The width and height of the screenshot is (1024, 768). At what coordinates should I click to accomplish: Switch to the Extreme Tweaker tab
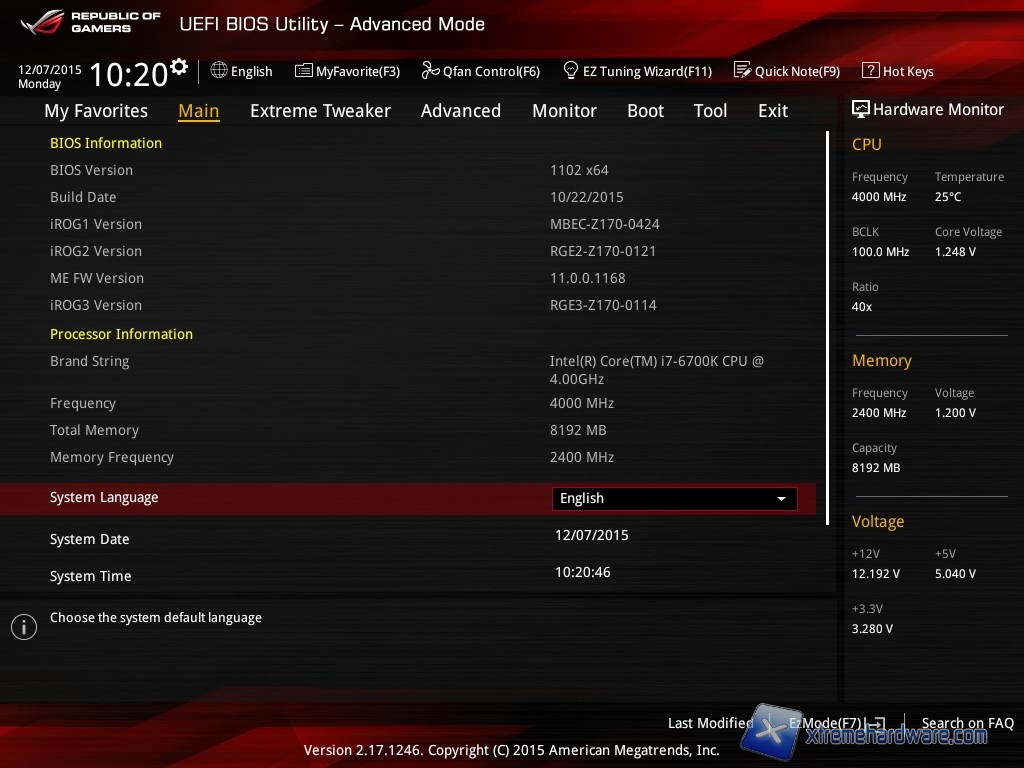coord(320,111)
